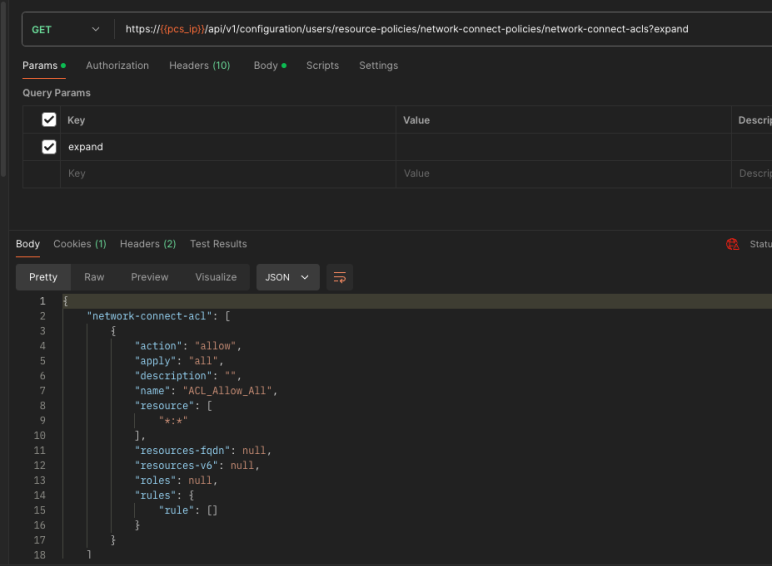Click the request URL field
This screenshot has height=566, width=772.
440,29
